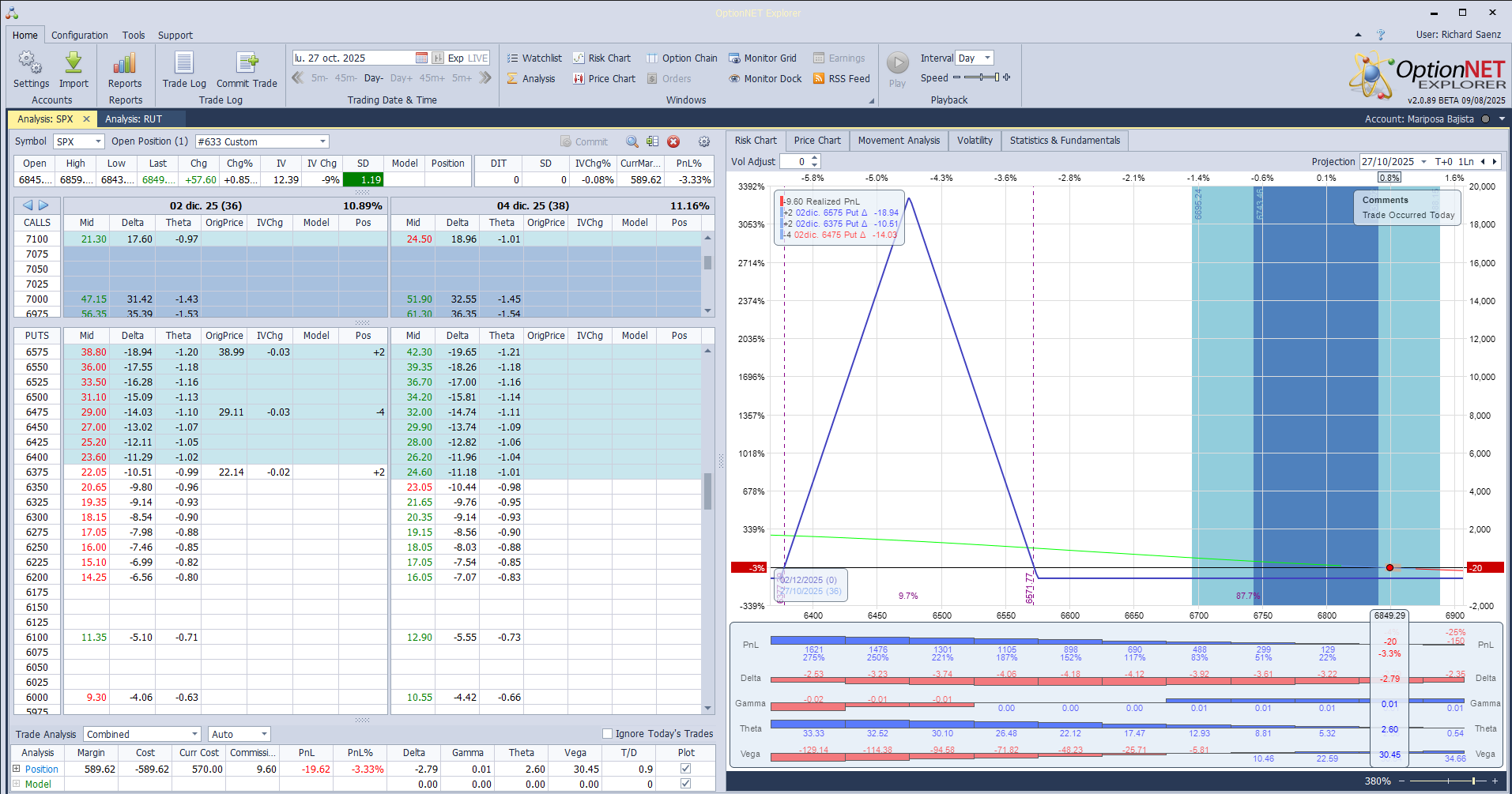This screenshot has height=794, width=1512.
Task: Toggle the bar-interval button beside calendar
Action: pos(438,58)
